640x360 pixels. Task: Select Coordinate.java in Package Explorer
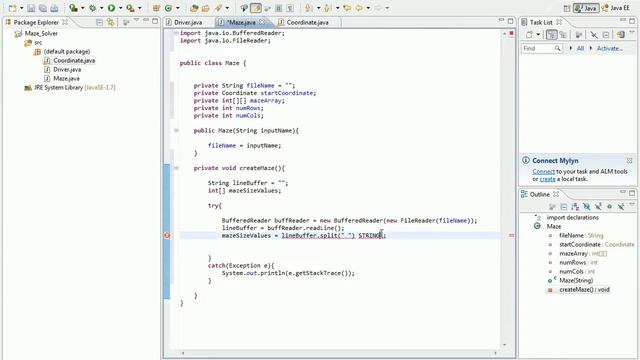pyautogui.click(x=69, y=60)
